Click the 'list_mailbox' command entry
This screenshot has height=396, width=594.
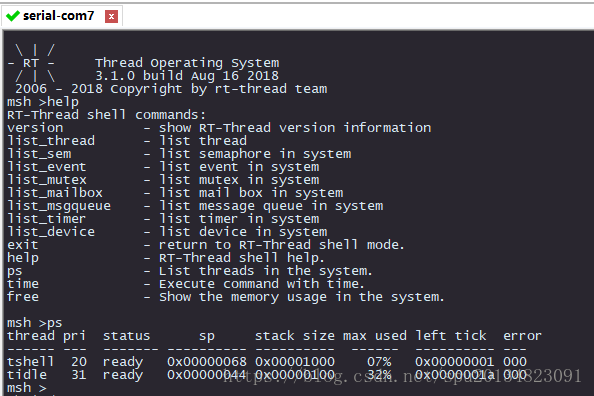tap(55, 193)
